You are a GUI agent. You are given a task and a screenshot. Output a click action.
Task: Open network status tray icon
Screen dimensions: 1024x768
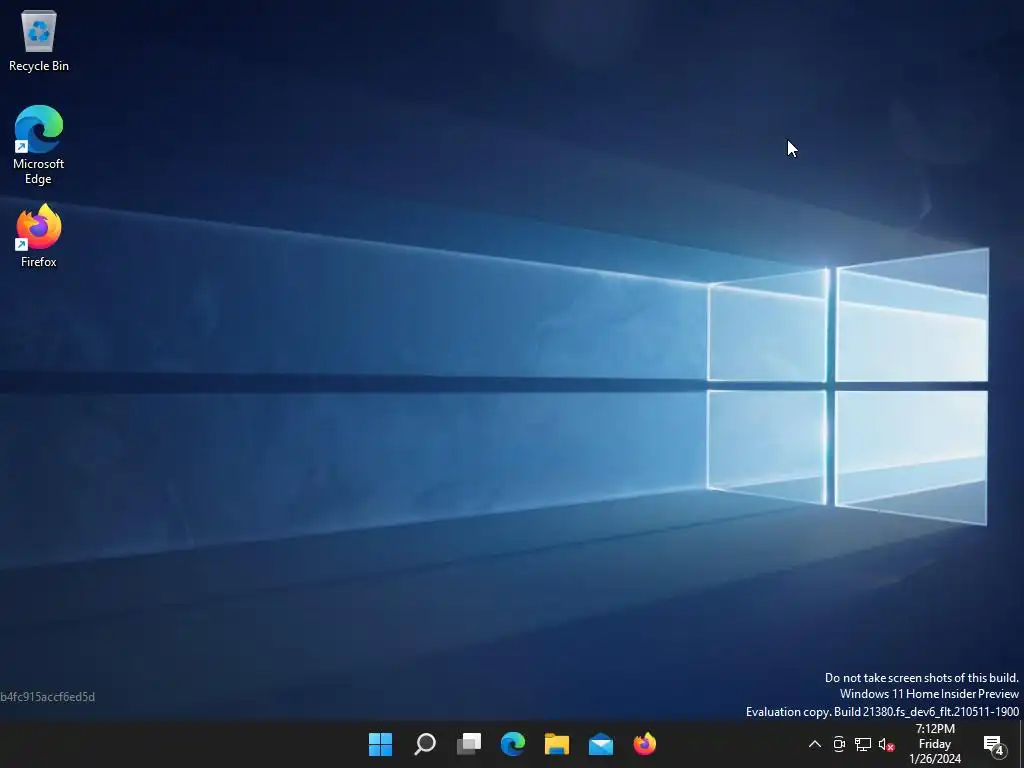[863, 744]
